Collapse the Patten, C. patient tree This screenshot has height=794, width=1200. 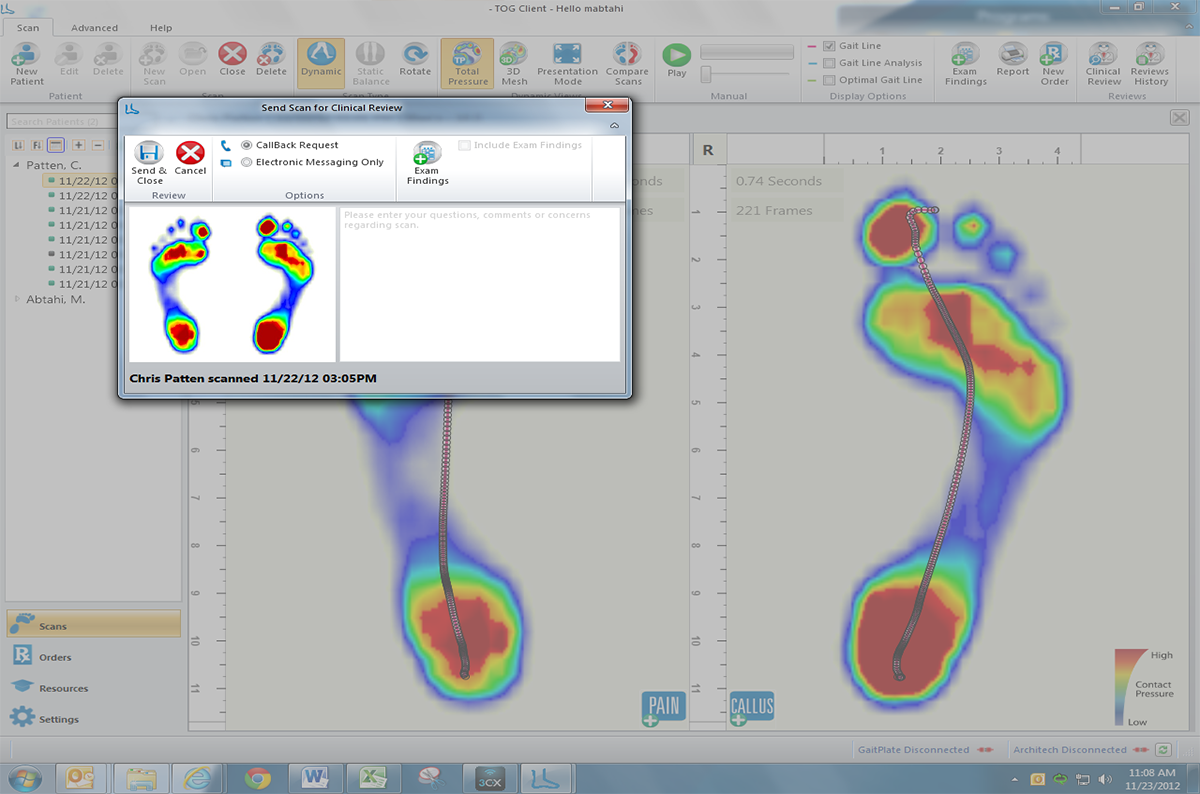click(16, 165)
